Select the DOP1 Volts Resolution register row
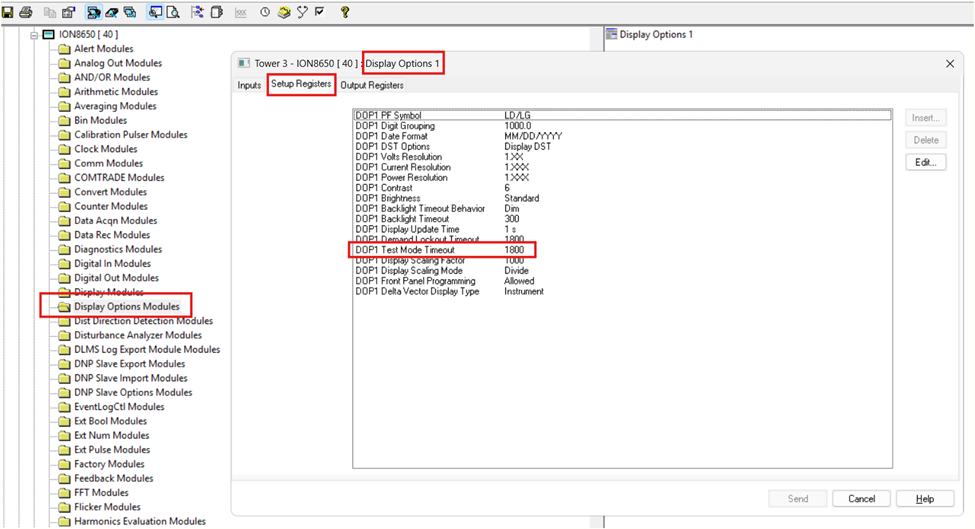Image resolution: width=975 pixels, height=529 pixels. click(622, 157)
